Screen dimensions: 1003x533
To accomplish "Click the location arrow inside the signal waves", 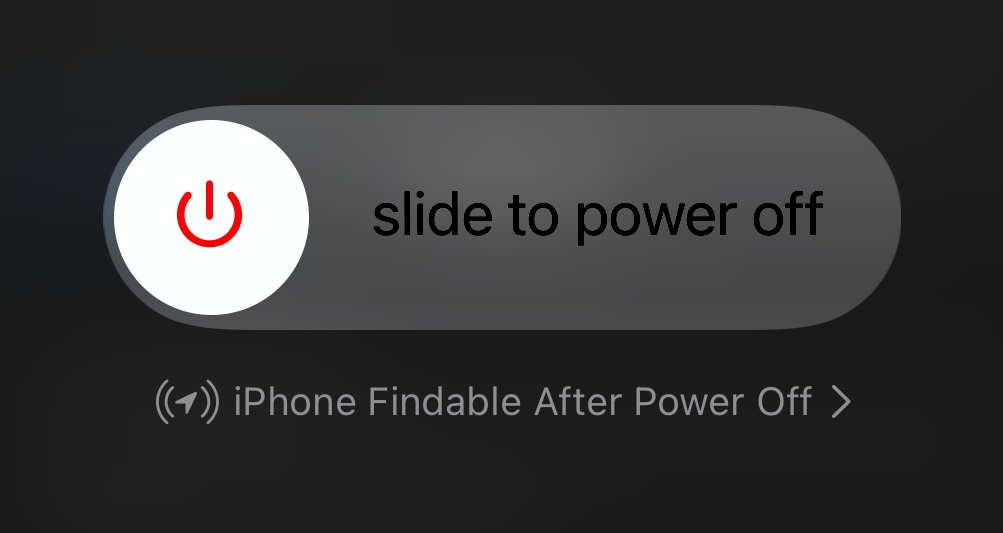I will pyautogui.click(x=187, y=402).
